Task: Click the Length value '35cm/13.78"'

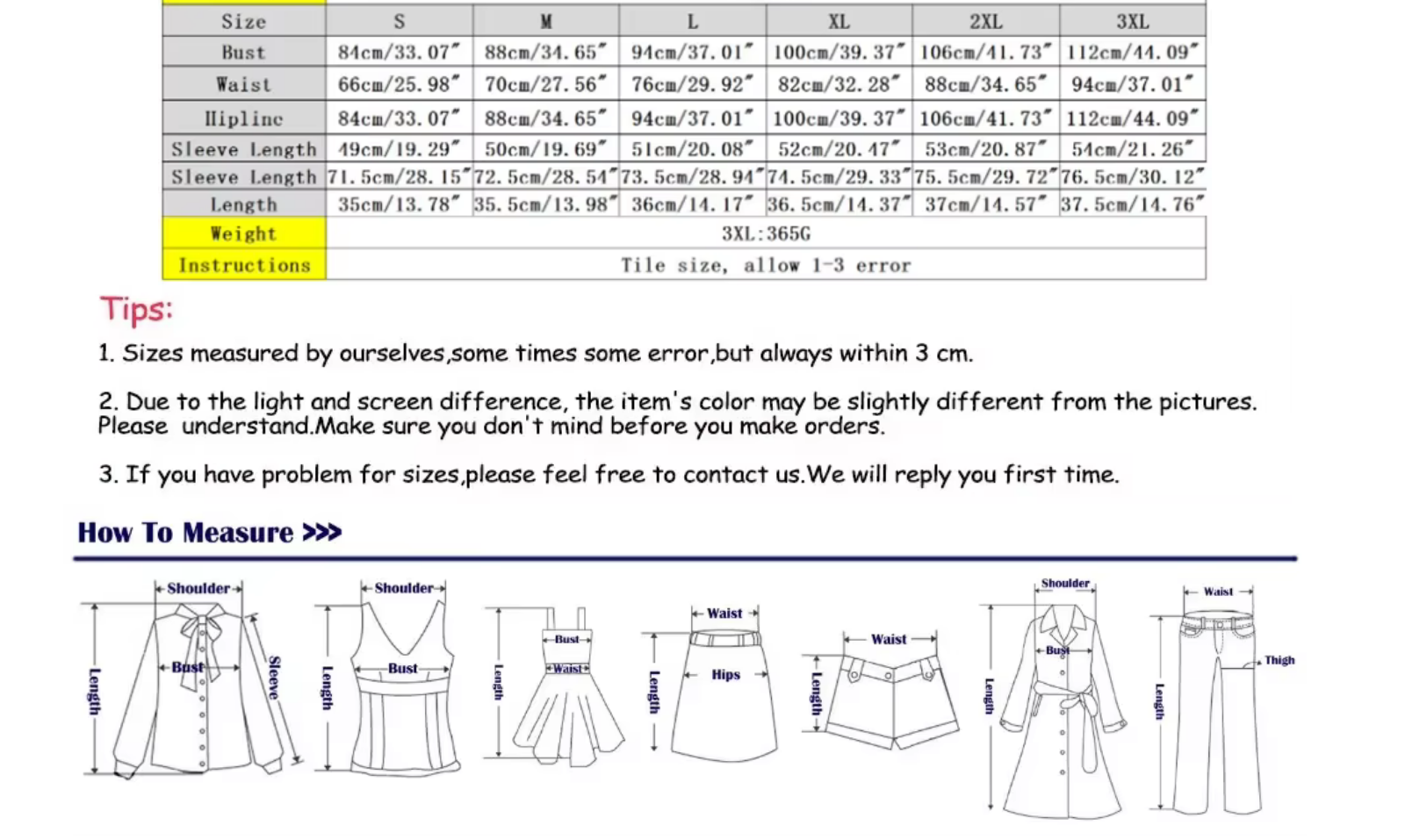Action: 400,205
